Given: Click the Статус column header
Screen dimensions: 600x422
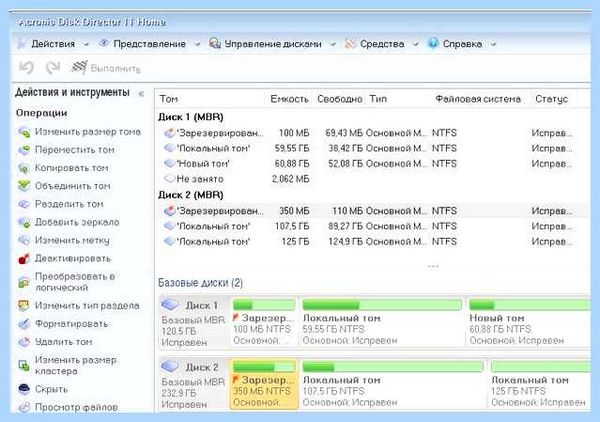Looking at the screenshot, I should (551, 99).
